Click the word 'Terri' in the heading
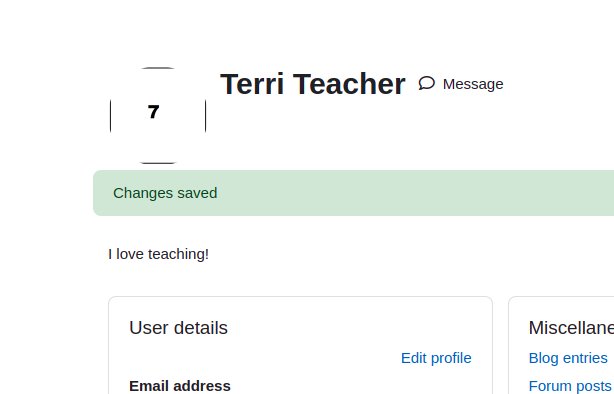This screenshot has height=394, width=614. [252, 84]
